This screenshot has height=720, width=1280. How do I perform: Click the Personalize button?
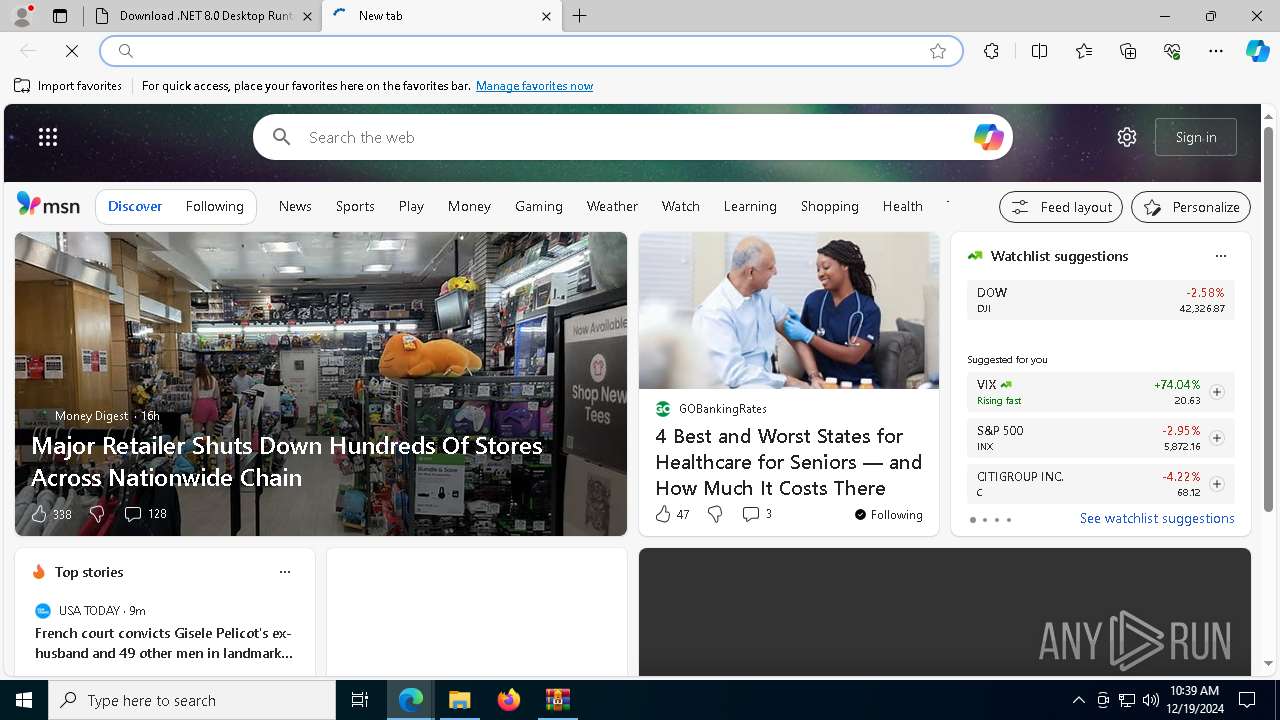coord(1191,207)
